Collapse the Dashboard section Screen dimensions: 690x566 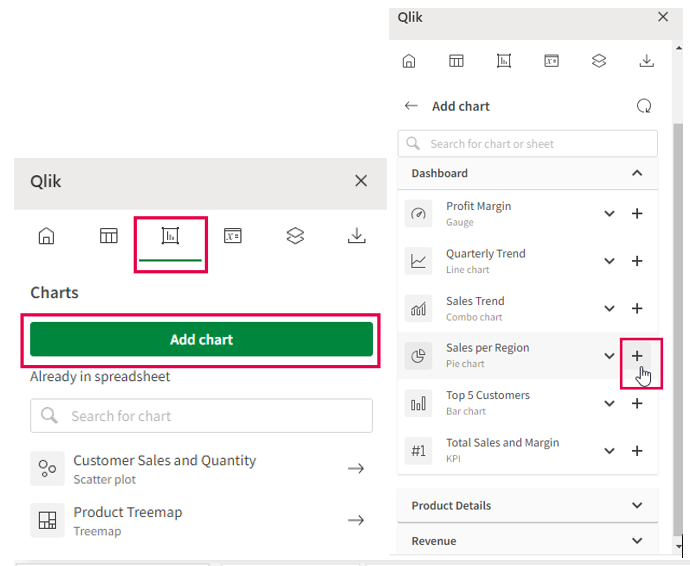(637, 173)
